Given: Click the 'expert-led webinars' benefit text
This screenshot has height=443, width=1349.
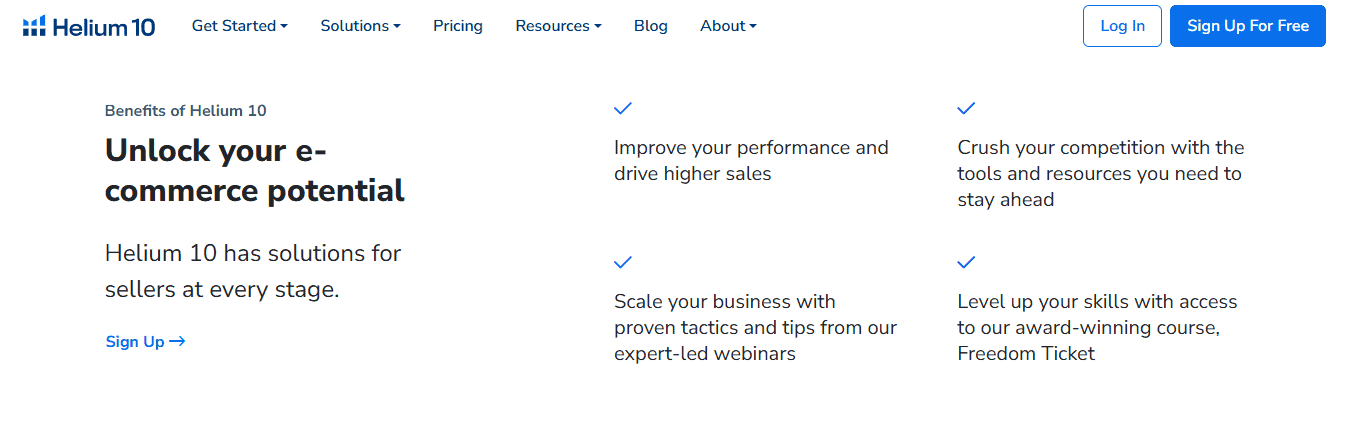Looking at the screenshot, I should point(705,353).
